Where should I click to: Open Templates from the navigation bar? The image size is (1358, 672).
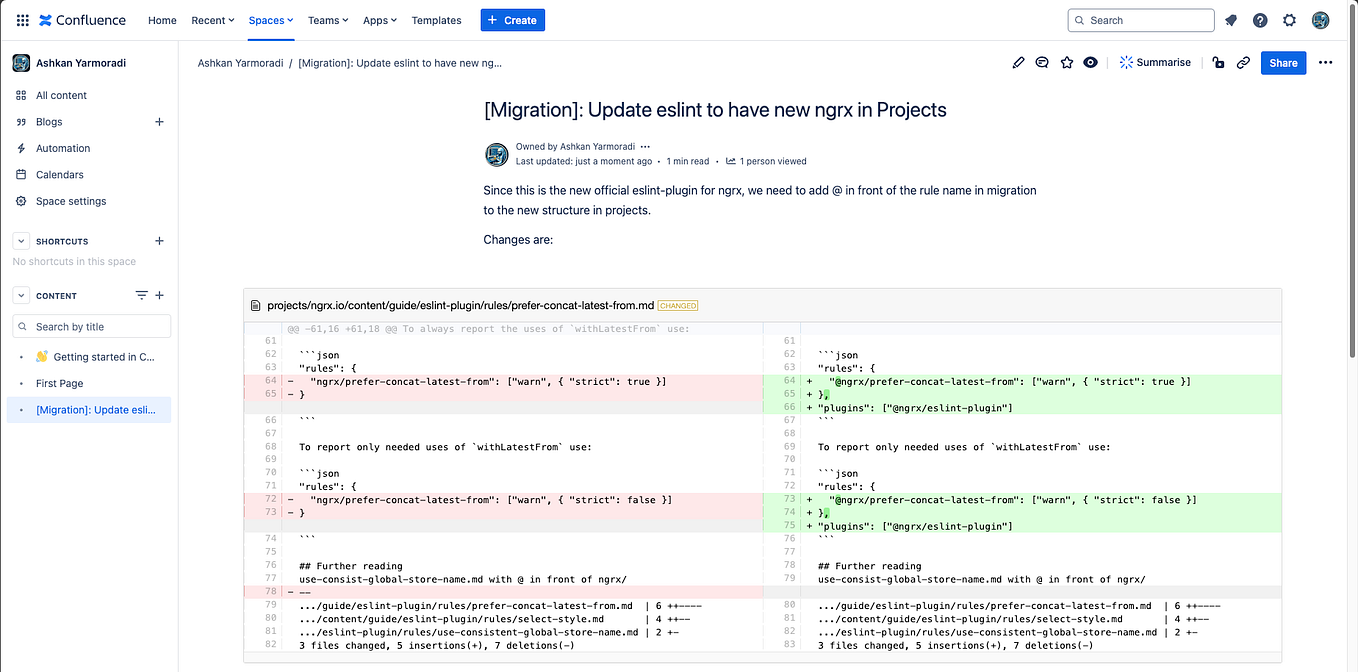[x=434, y=20]
